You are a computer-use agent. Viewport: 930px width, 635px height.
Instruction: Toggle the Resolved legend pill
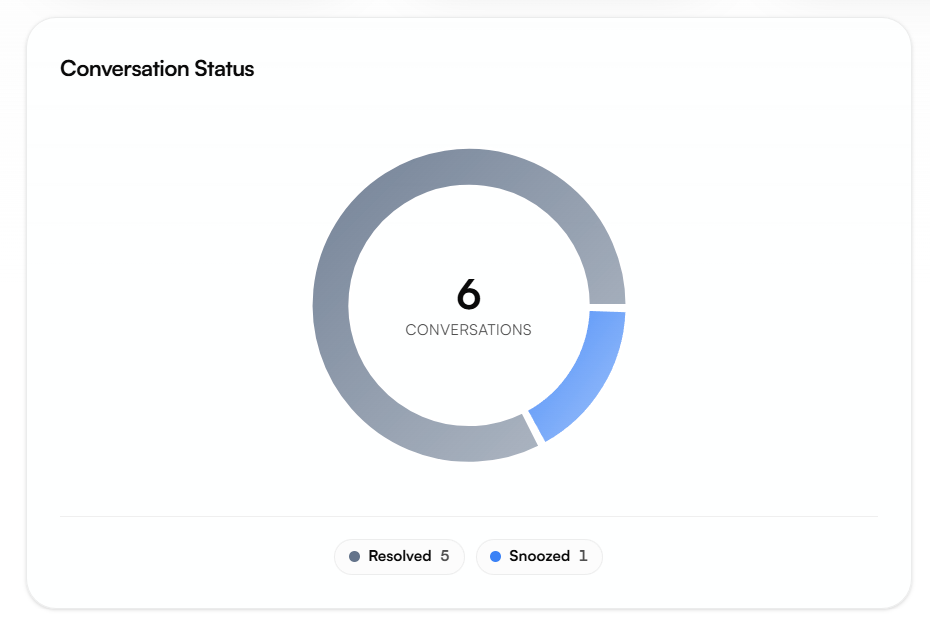399,557
